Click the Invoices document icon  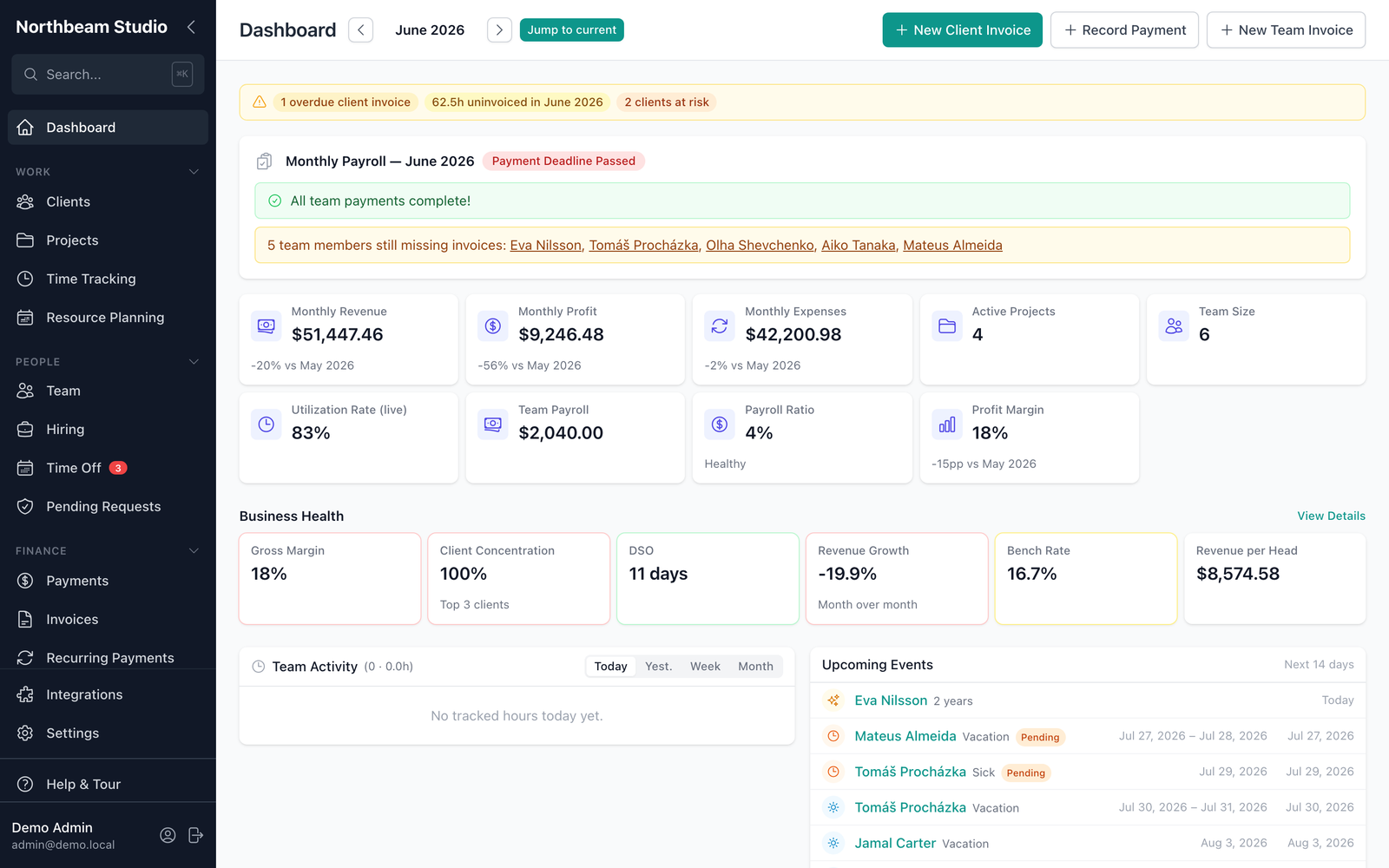click(25, 620)
